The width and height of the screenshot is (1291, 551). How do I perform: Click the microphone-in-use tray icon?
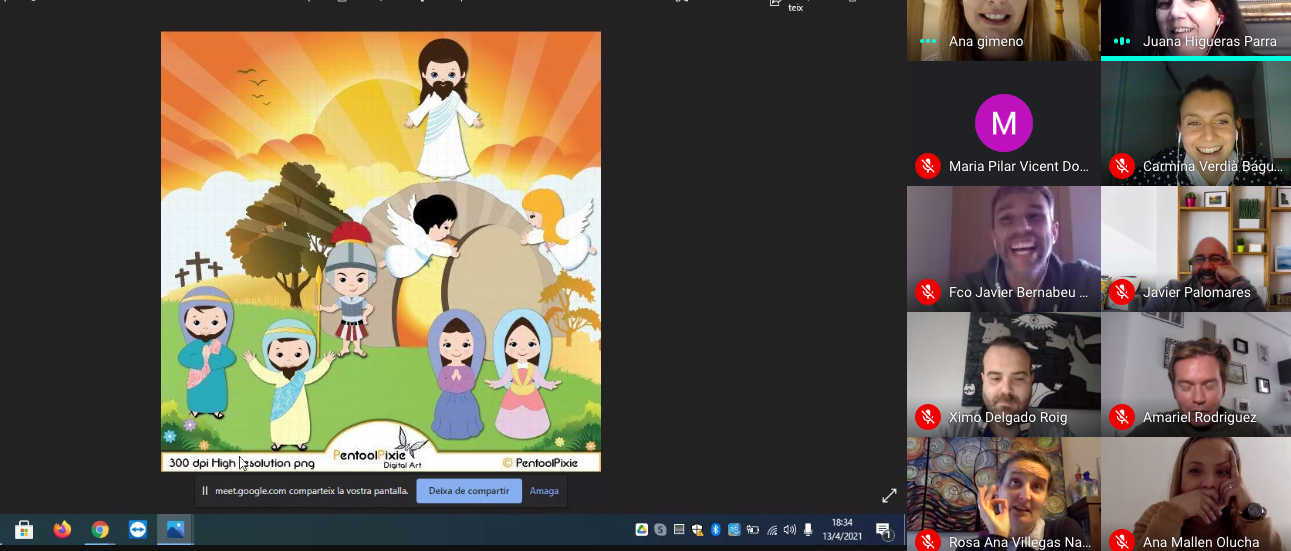click(806, 529)
